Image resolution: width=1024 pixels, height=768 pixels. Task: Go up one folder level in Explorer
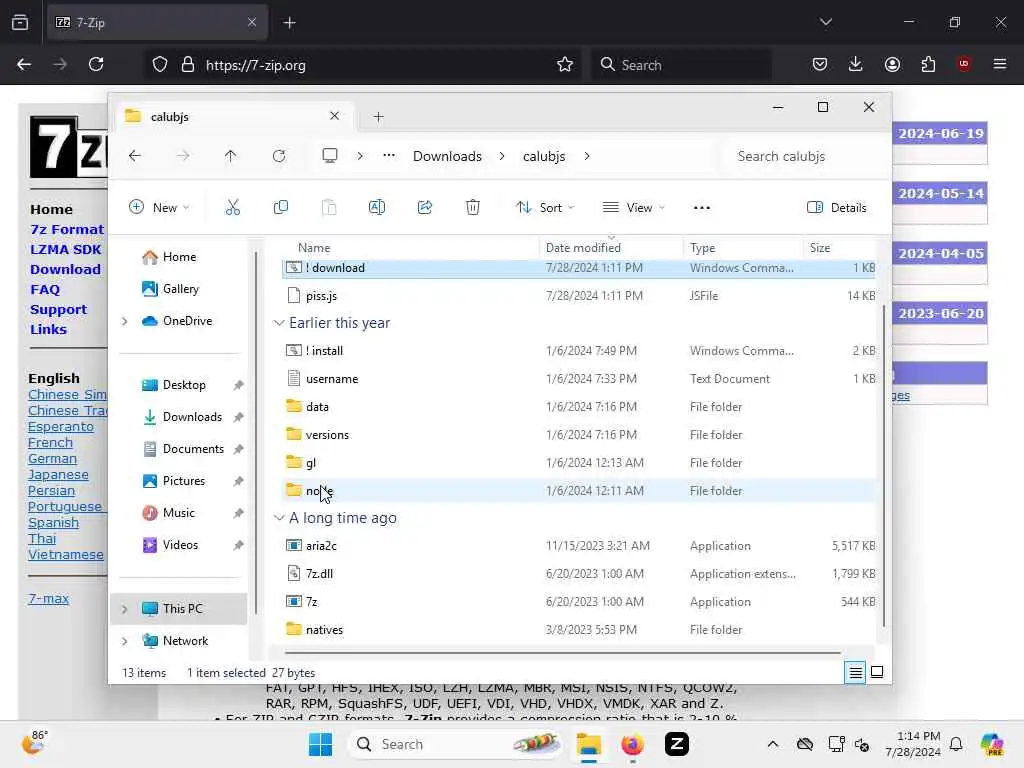pyautogui.click(x=231, y=156)
